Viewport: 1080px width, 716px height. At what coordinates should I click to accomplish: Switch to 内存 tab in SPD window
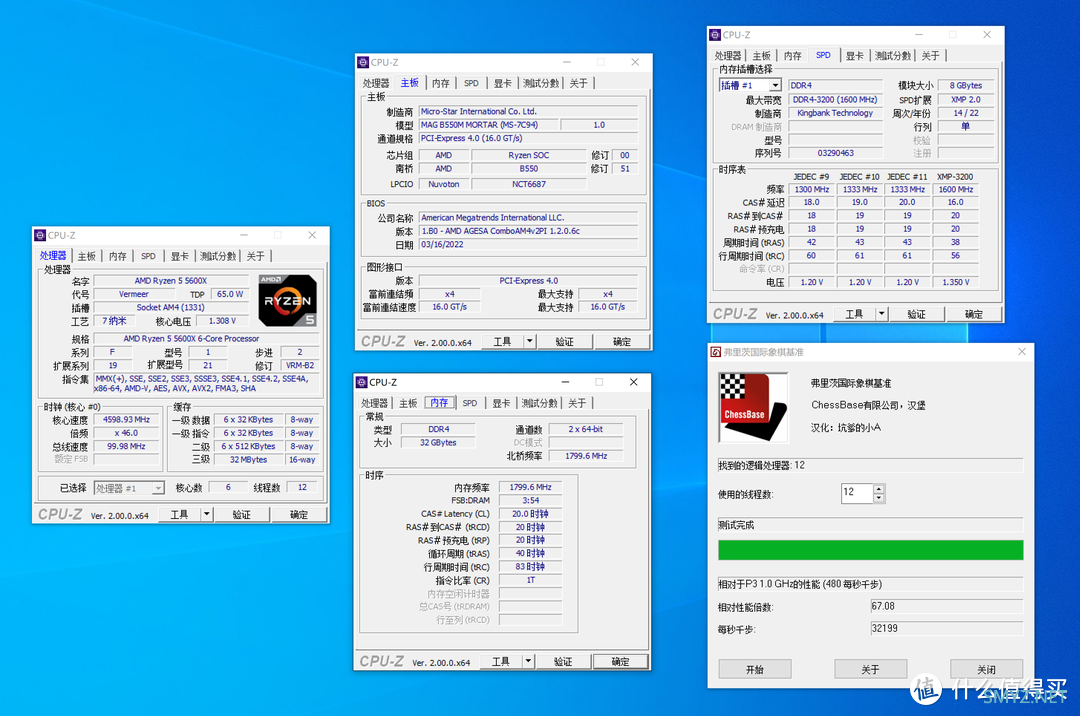(793, 56)
